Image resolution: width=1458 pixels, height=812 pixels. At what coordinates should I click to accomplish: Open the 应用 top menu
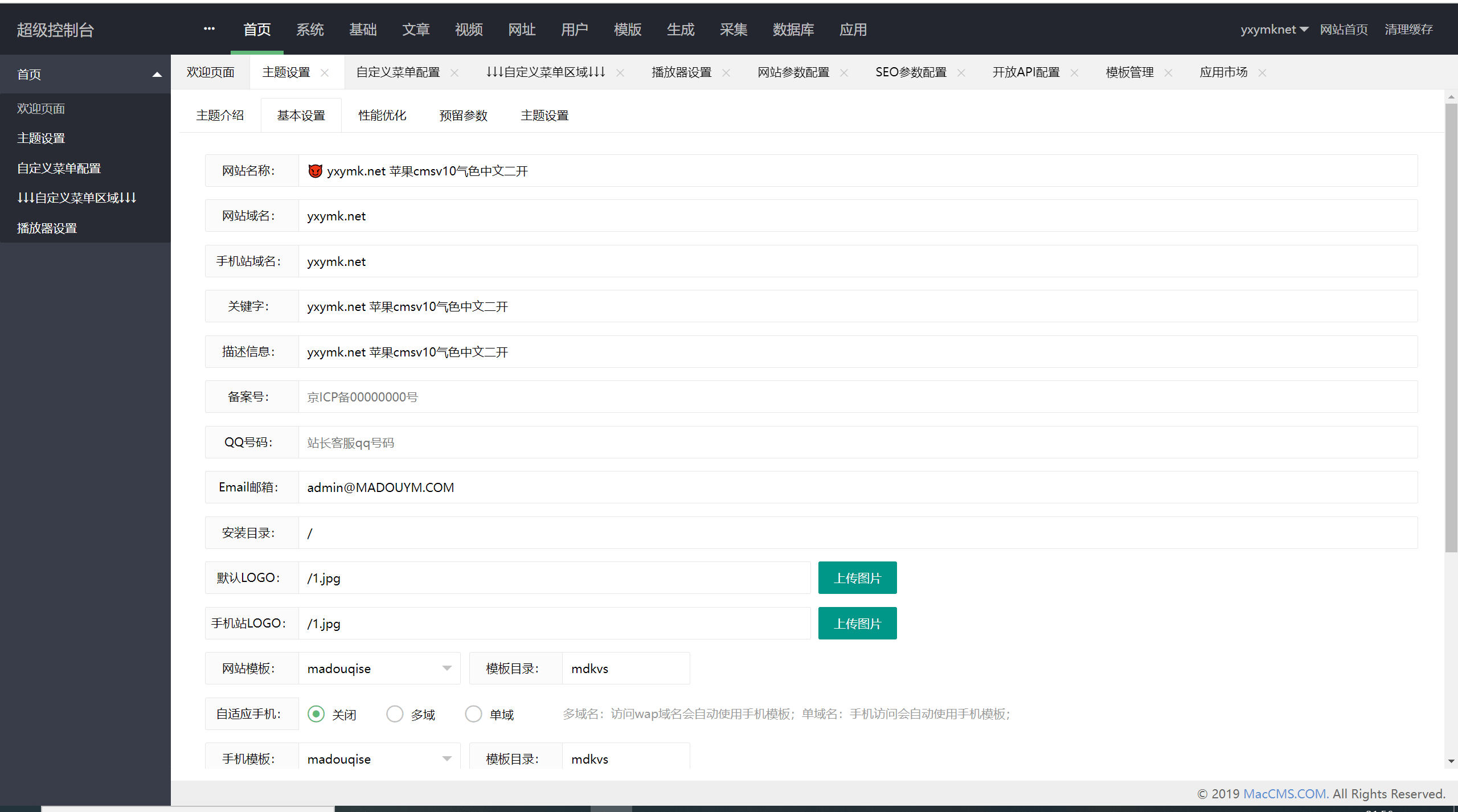pyautogui.click(x=853, y=30)
